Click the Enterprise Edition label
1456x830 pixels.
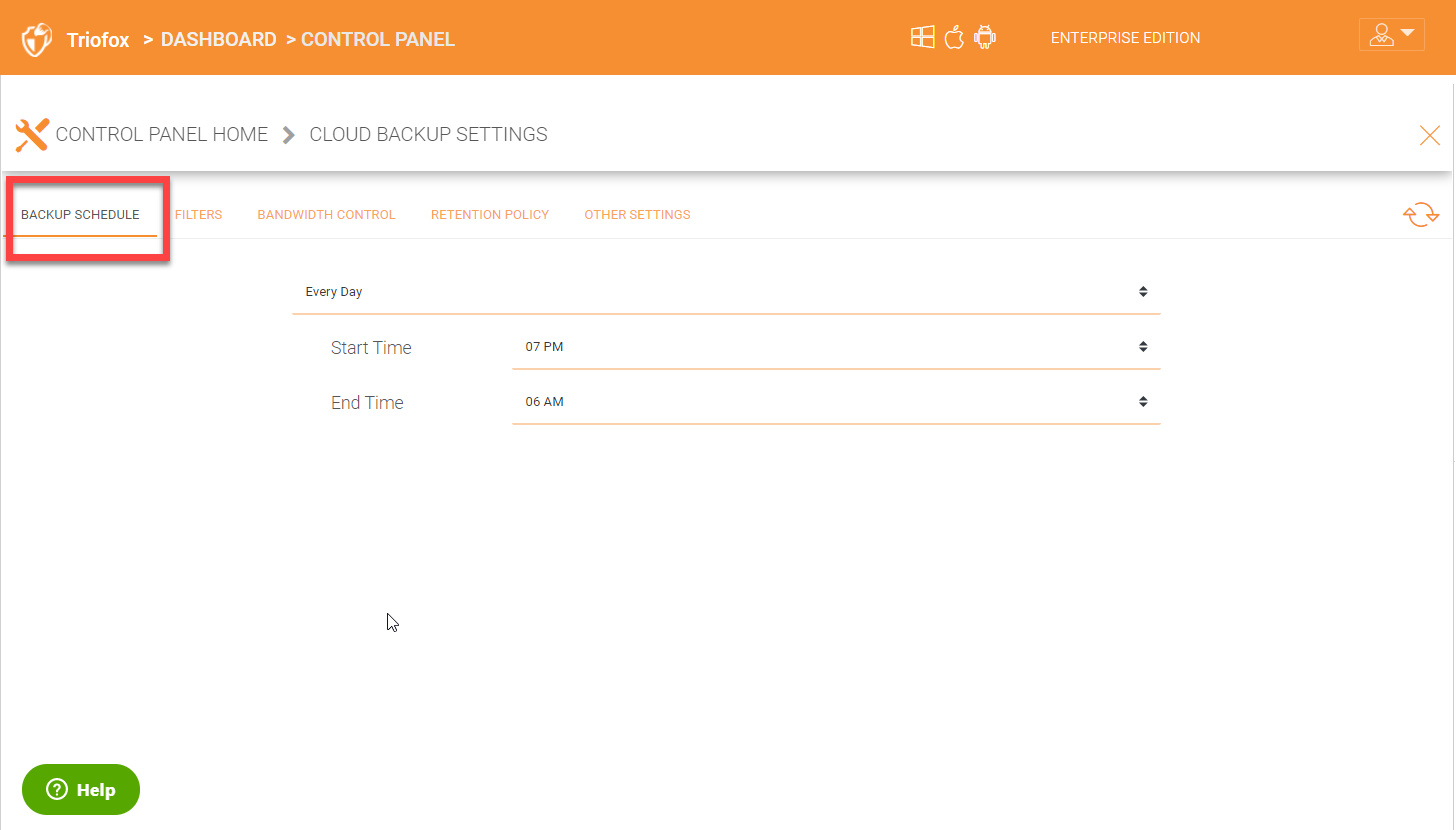click(x=1125, y=38)
